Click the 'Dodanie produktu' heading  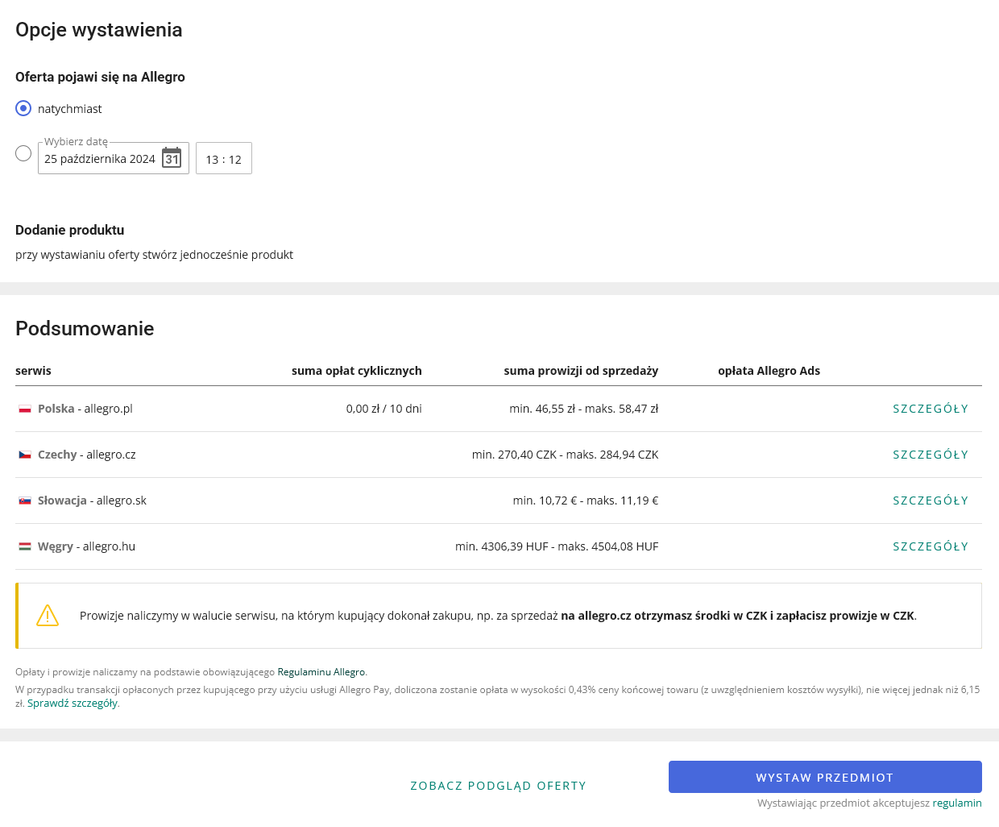click(70, 230)
